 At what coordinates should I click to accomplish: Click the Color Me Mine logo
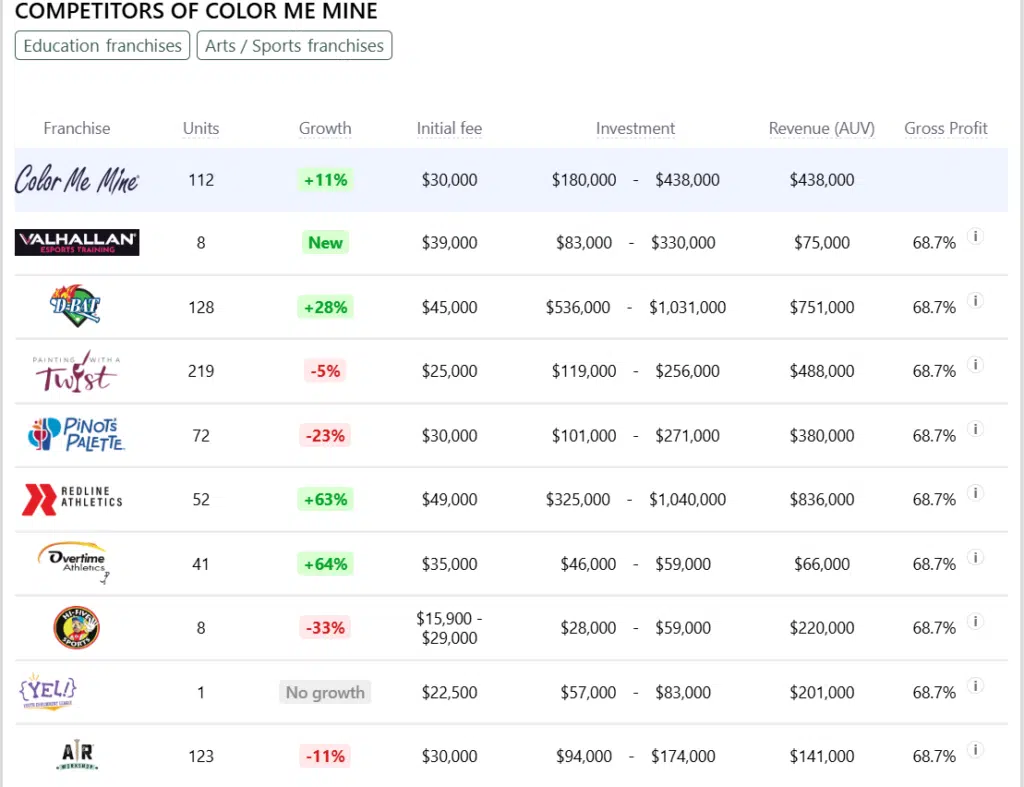pyautogui.click(x=77, y=180)
